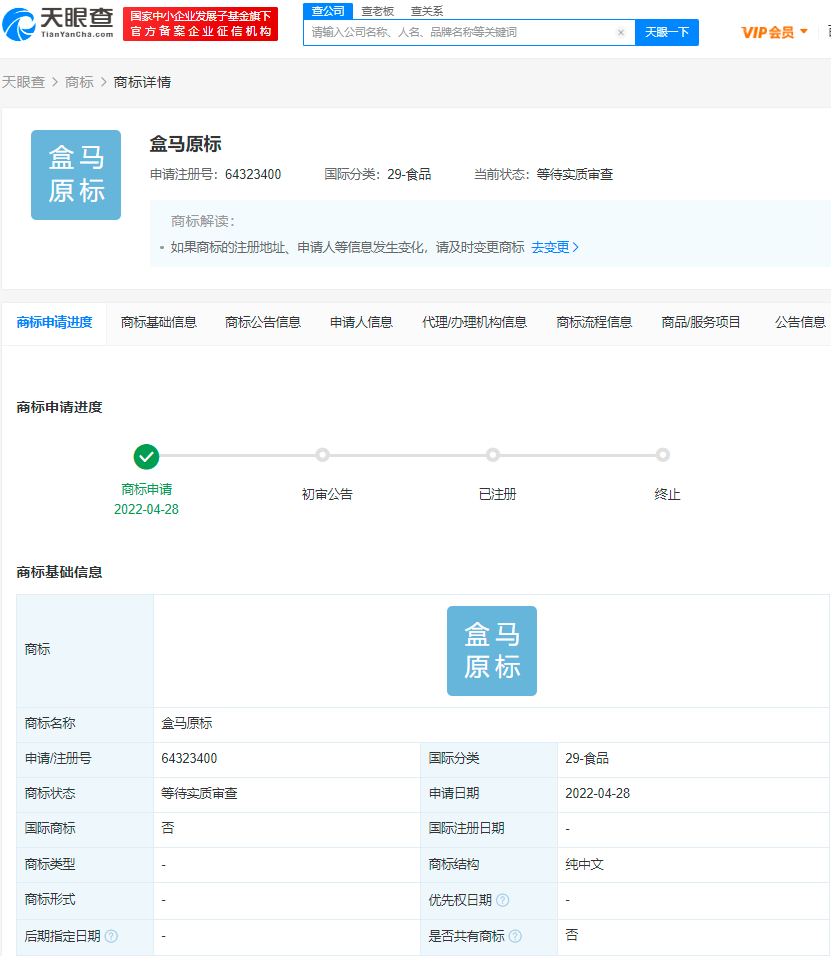The image size is (831, 956).
Task: Click the 商标结构 value 纯中文
Action: pos(585,865)
